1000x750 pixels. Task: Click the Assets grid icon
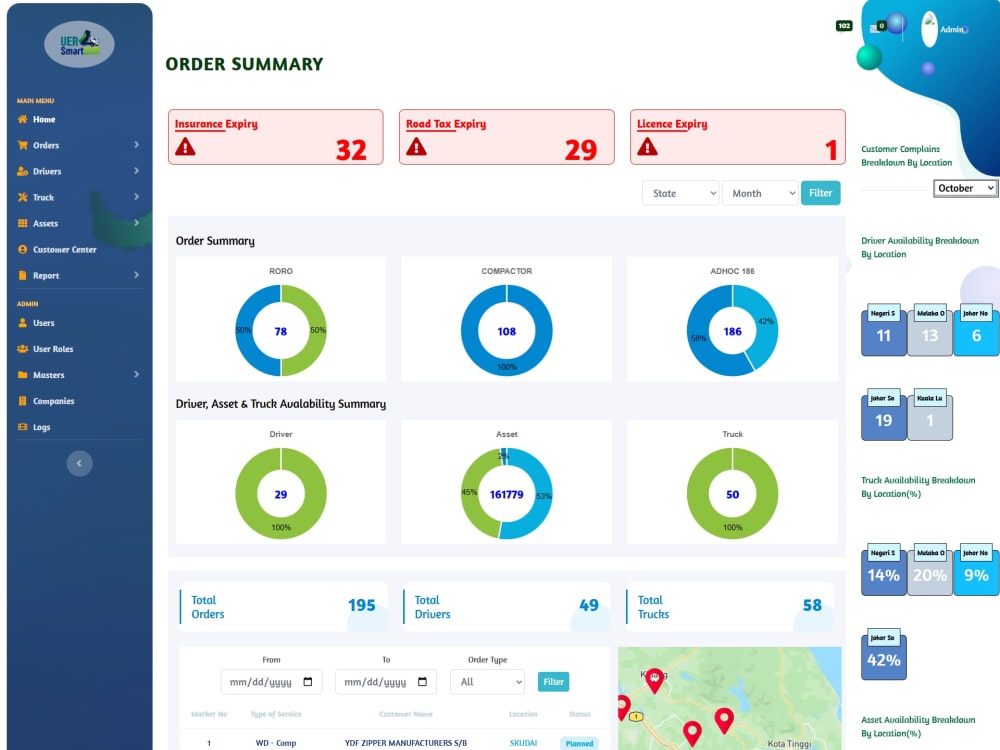22,223
